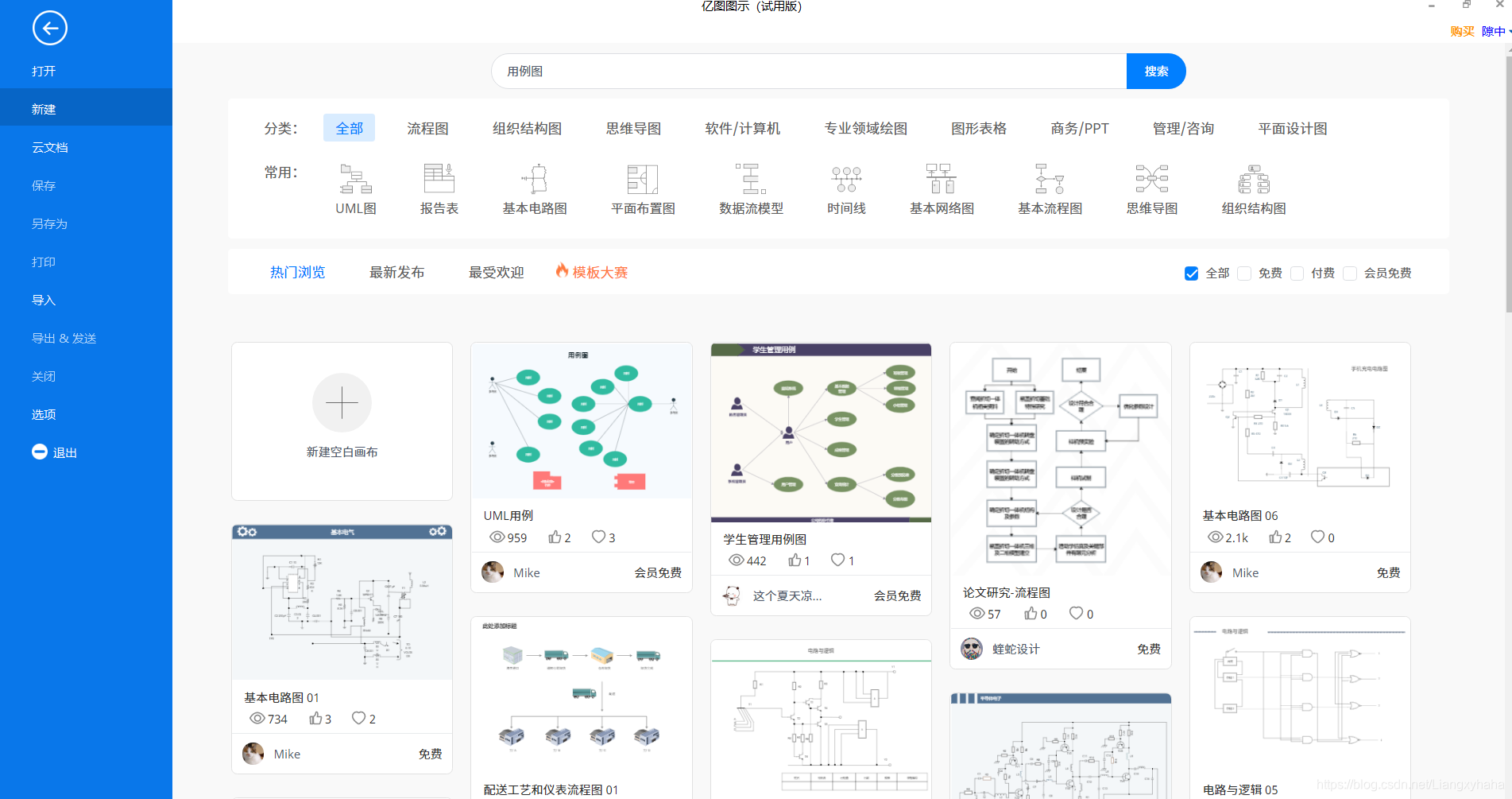The width and height of the screenshot is (1512, 799).
Task: Select the 数据流模型 template icon
Action: [751, 179]
